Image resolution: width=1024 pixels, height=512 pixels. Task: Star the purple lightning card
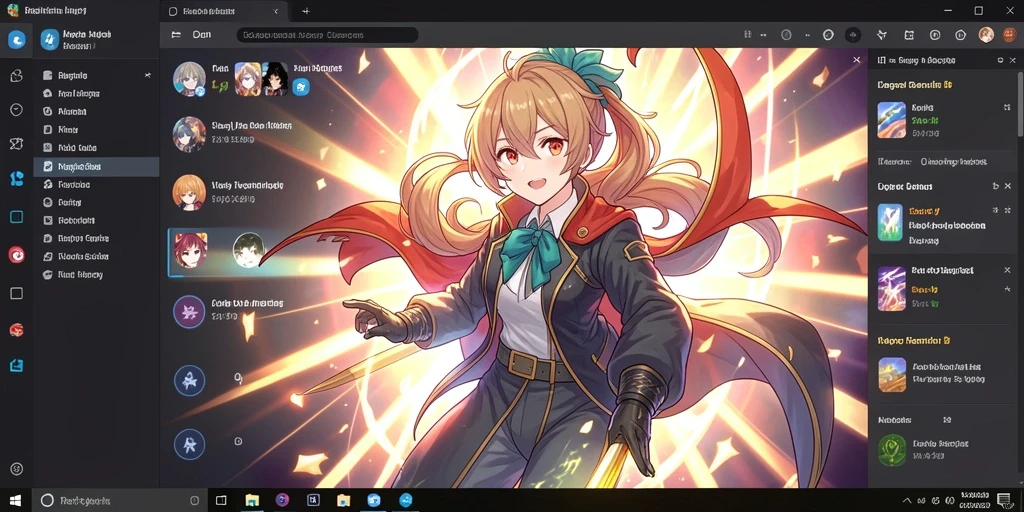pyautogui.click(x=1007, y=289)
